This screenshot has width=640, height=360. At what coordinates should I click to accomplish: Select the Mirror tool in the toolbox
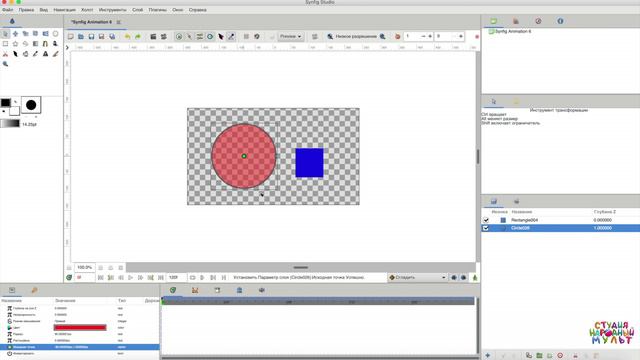(45, 34)
